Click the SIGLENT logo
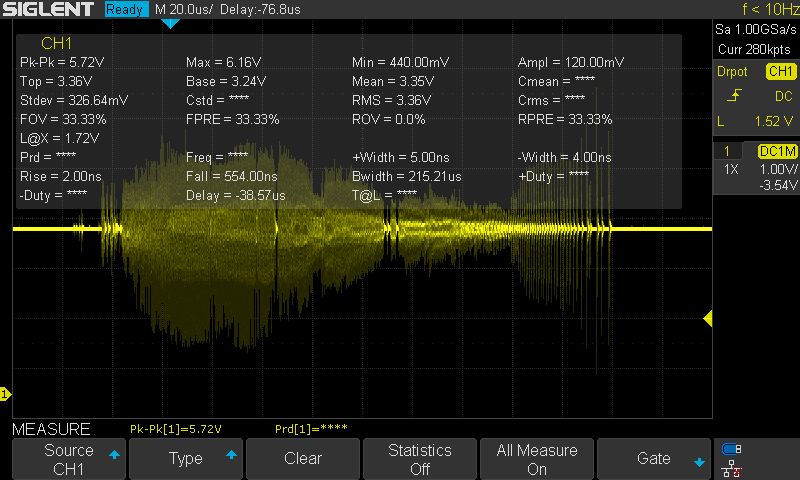The height and width of the screenshot is (480, 800). 48,9
